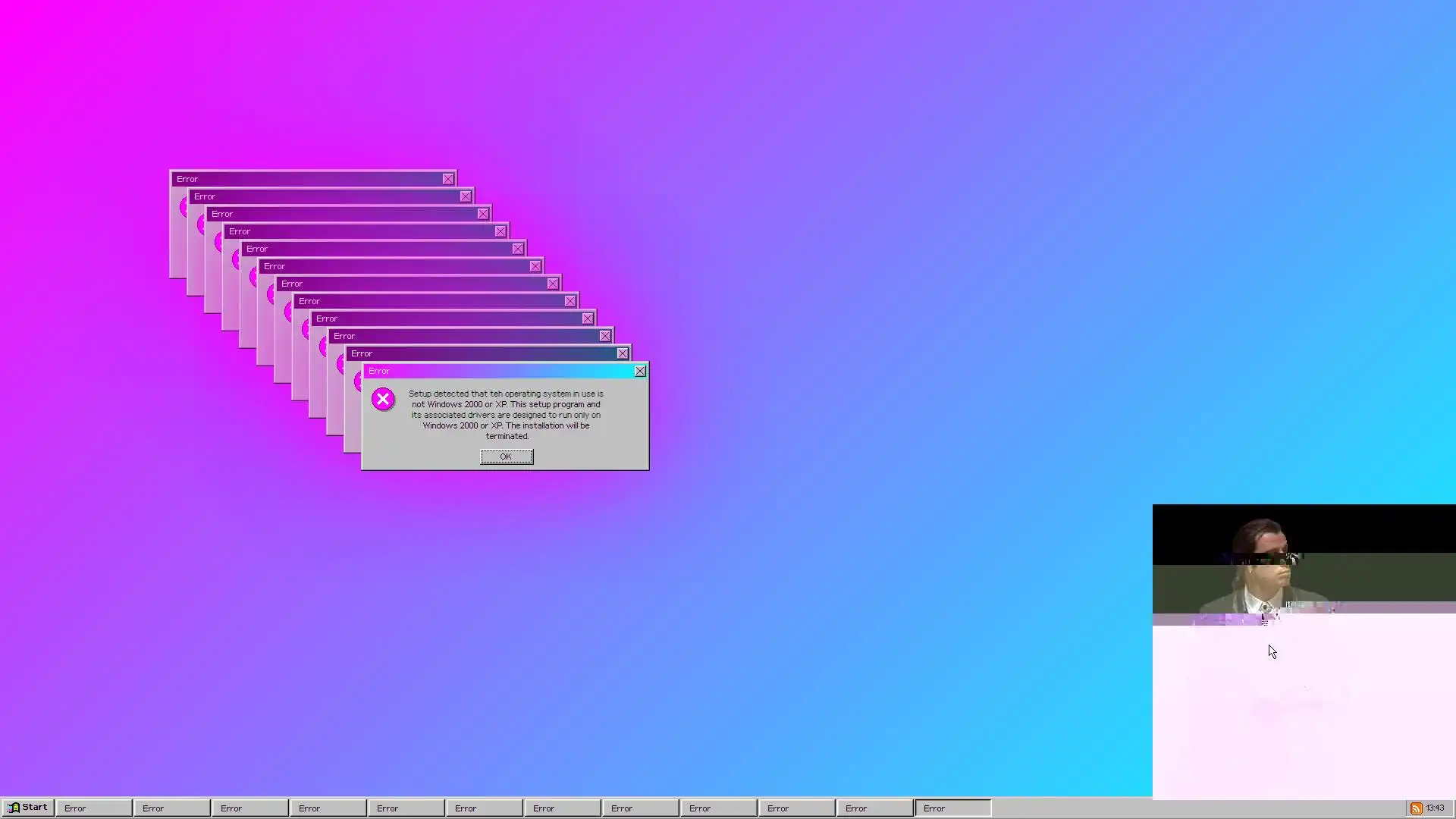Click the setup error message text
This screenshot has height=819, width=1456.
(506, 415)
